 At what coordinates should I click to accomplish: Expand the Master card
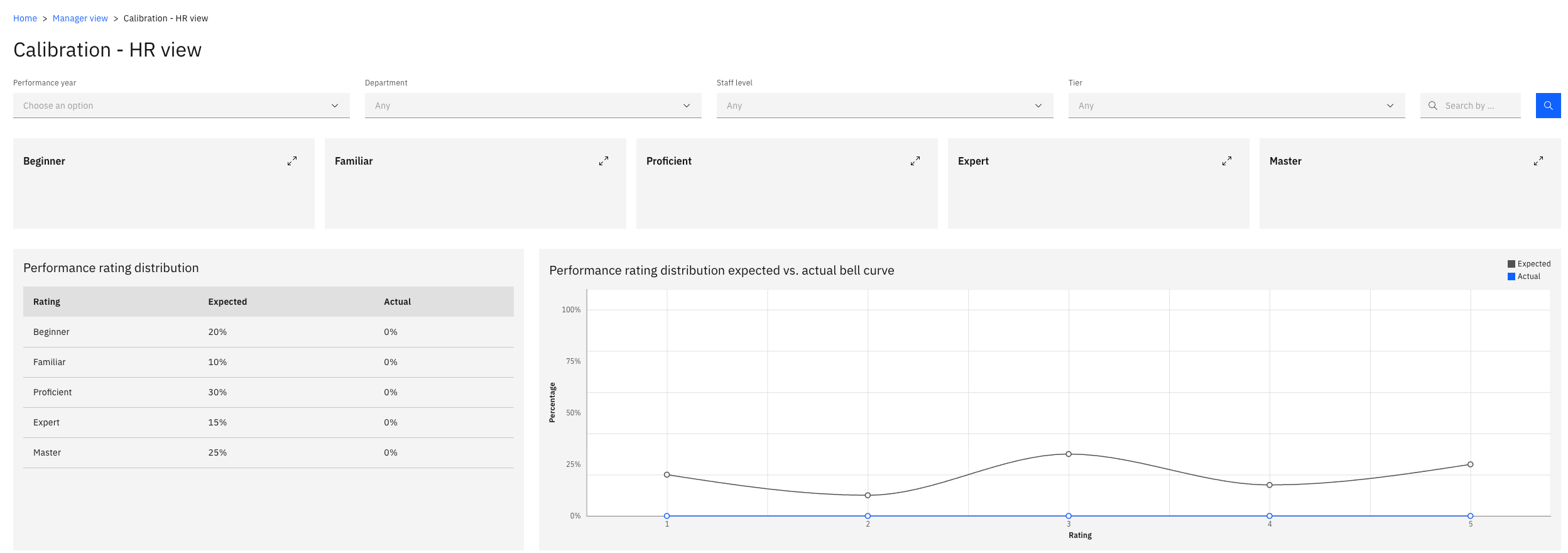click(1538, 161)
